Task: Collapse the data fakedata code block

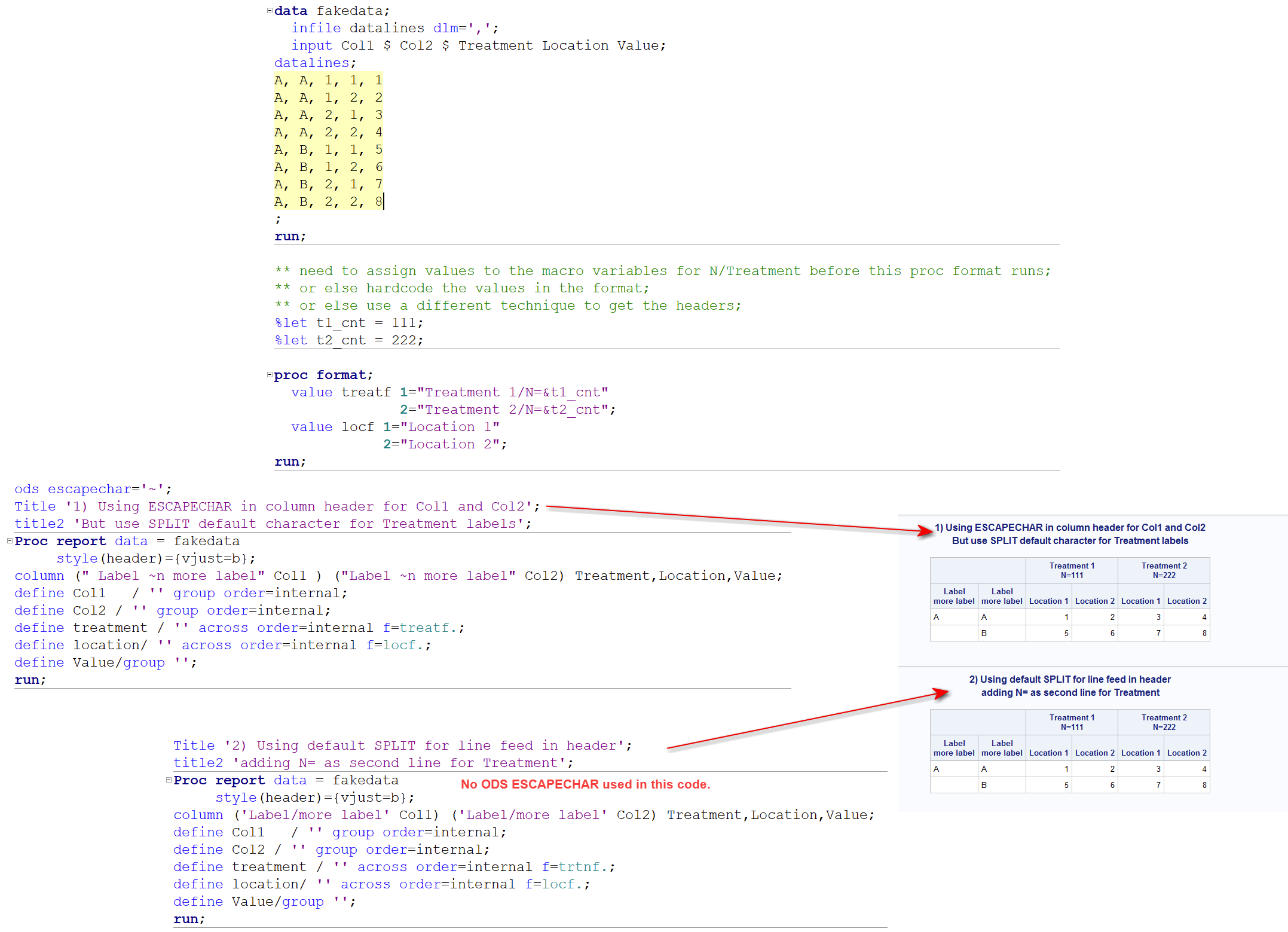Action: [270, 10]
